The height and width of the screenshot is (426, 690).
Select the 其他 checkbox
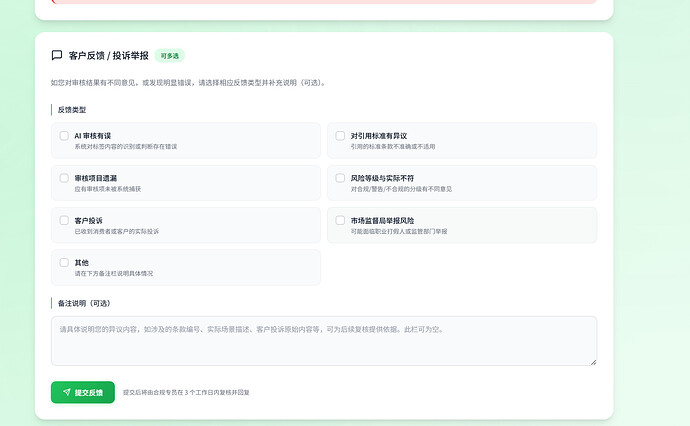[x=64, y=262]
